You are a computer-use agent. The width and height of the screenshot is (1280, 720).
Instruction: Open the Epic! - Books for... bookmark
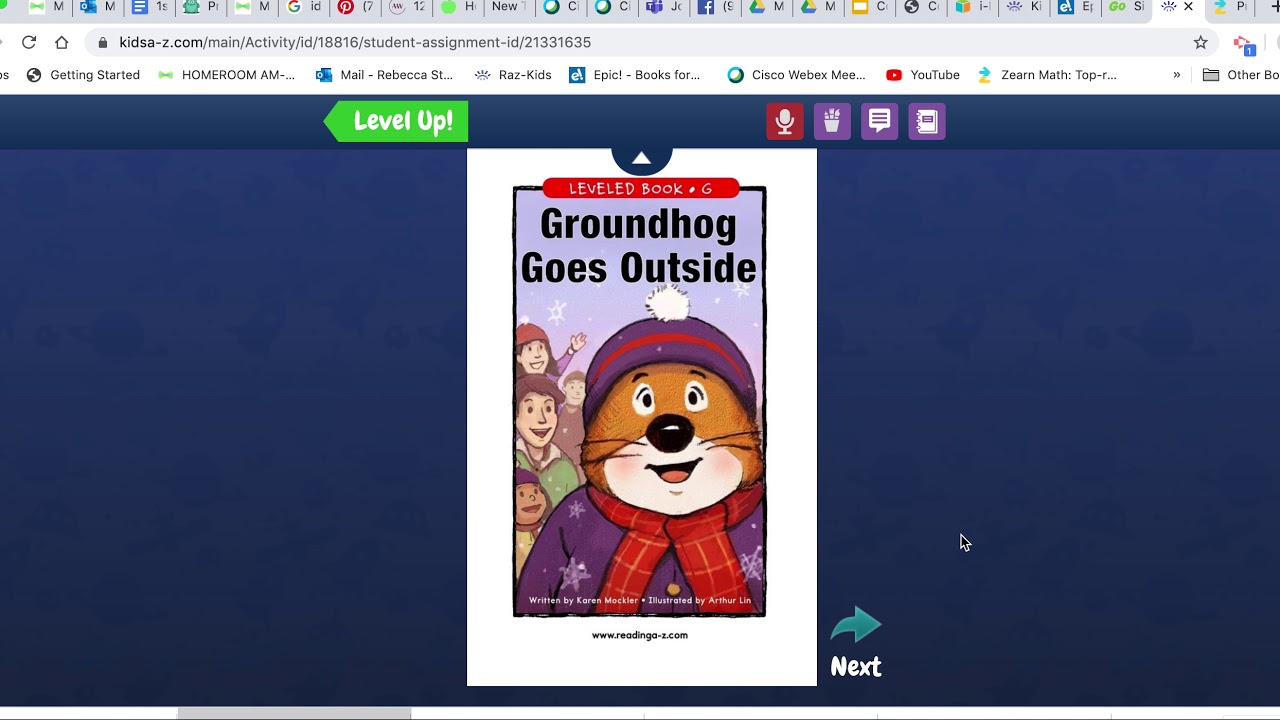(x=635, y=75)
